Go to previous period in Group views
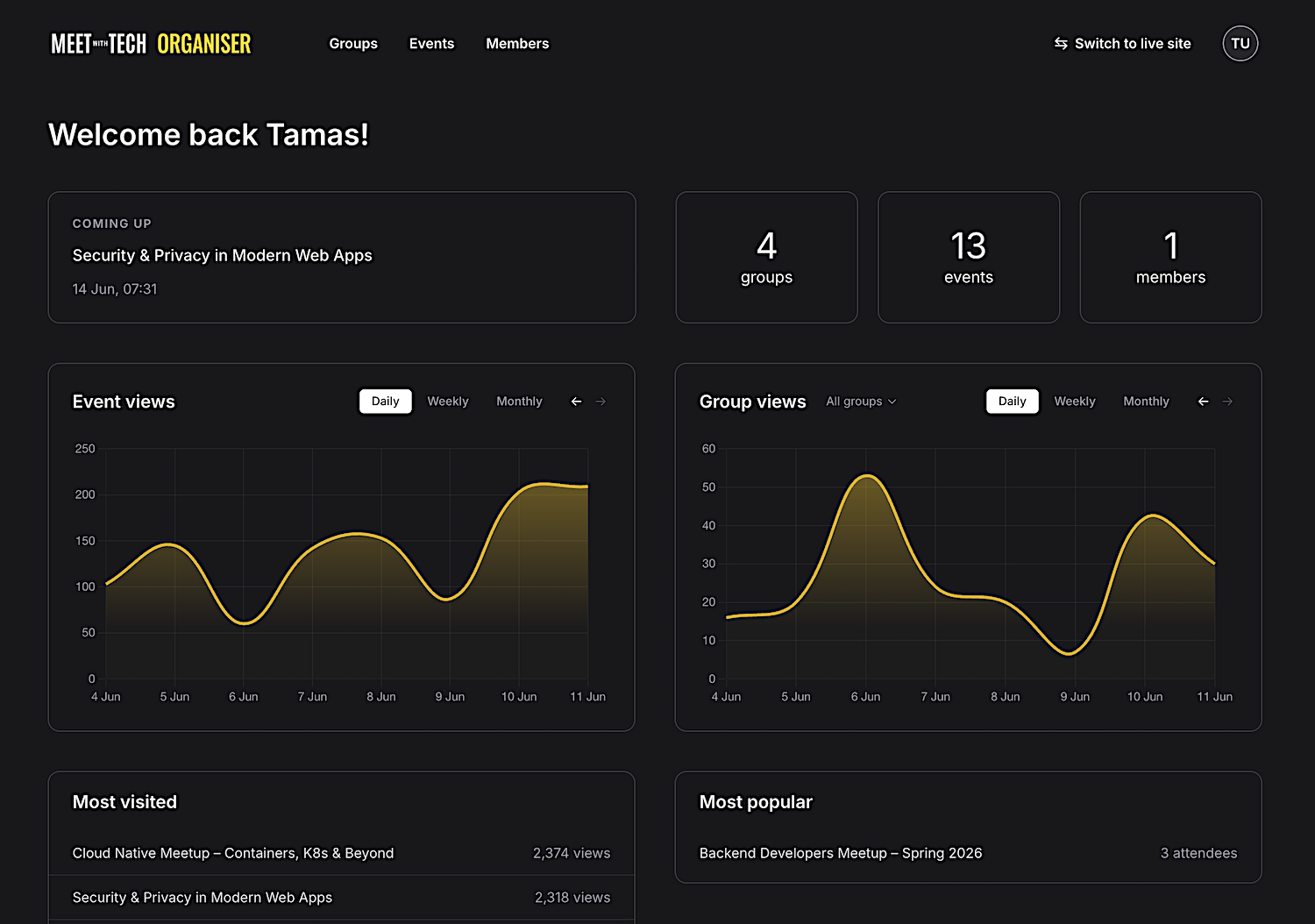The width and height of the screenshot is (1315, 924). click(x=1203, y=402)
